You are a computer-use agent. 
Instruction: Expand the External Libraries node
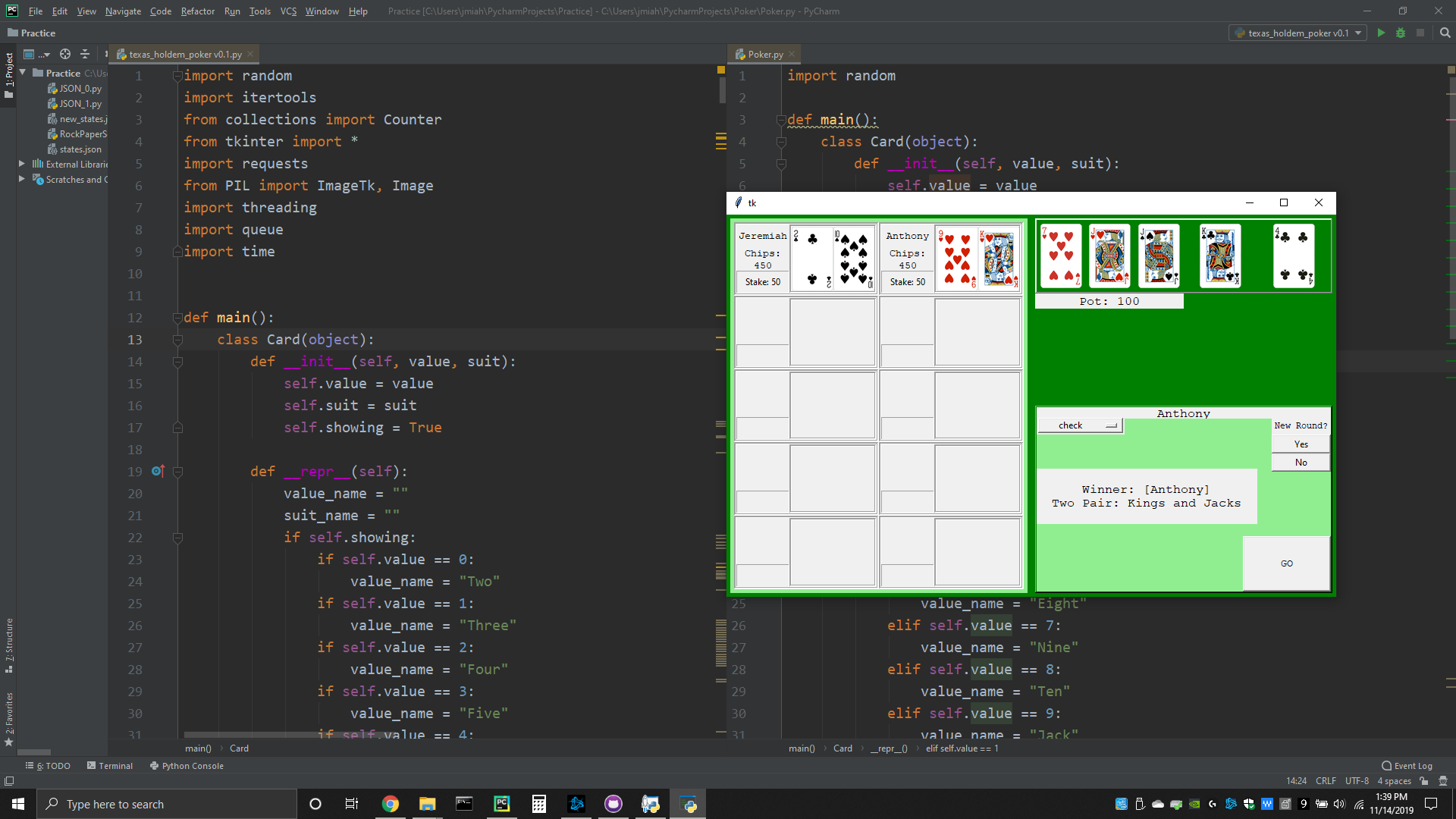point(21,164)
